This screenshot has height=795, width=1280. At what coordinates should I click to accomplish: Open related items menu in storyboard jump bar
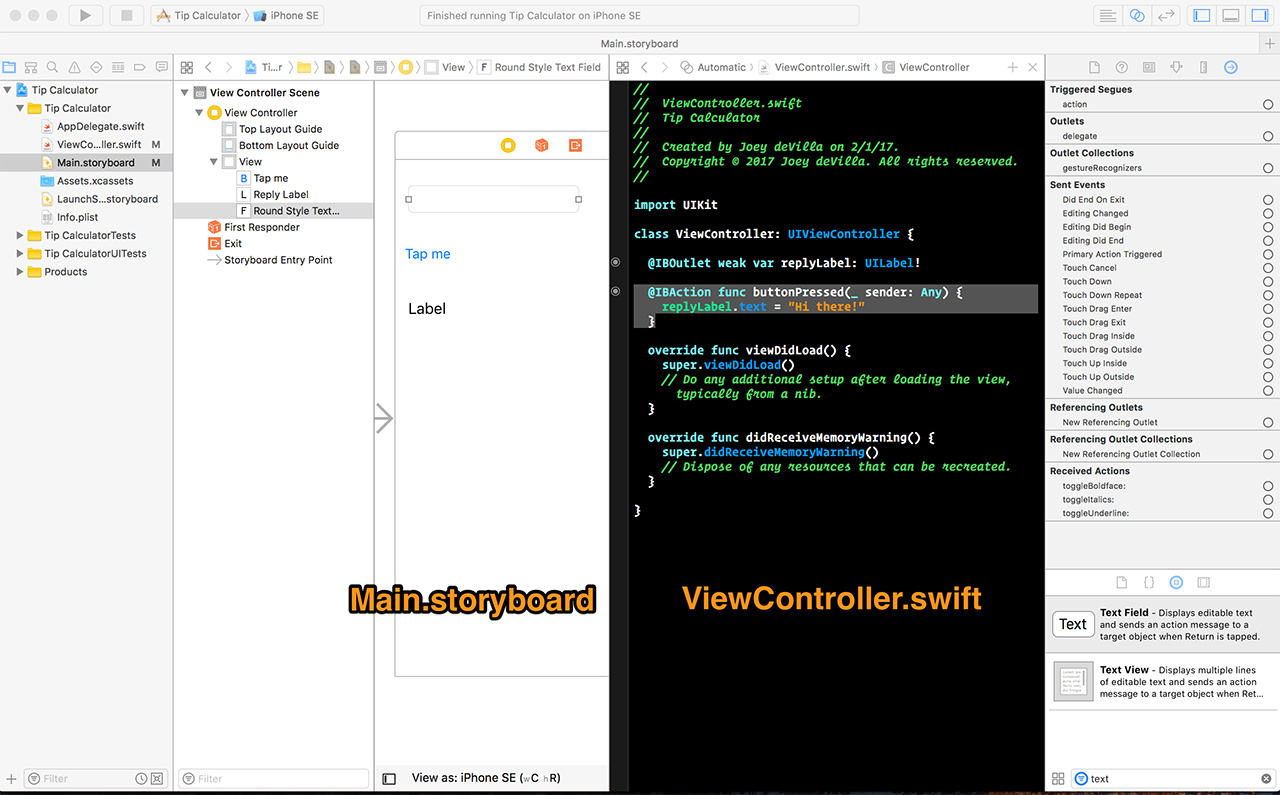tap(187, 67)
